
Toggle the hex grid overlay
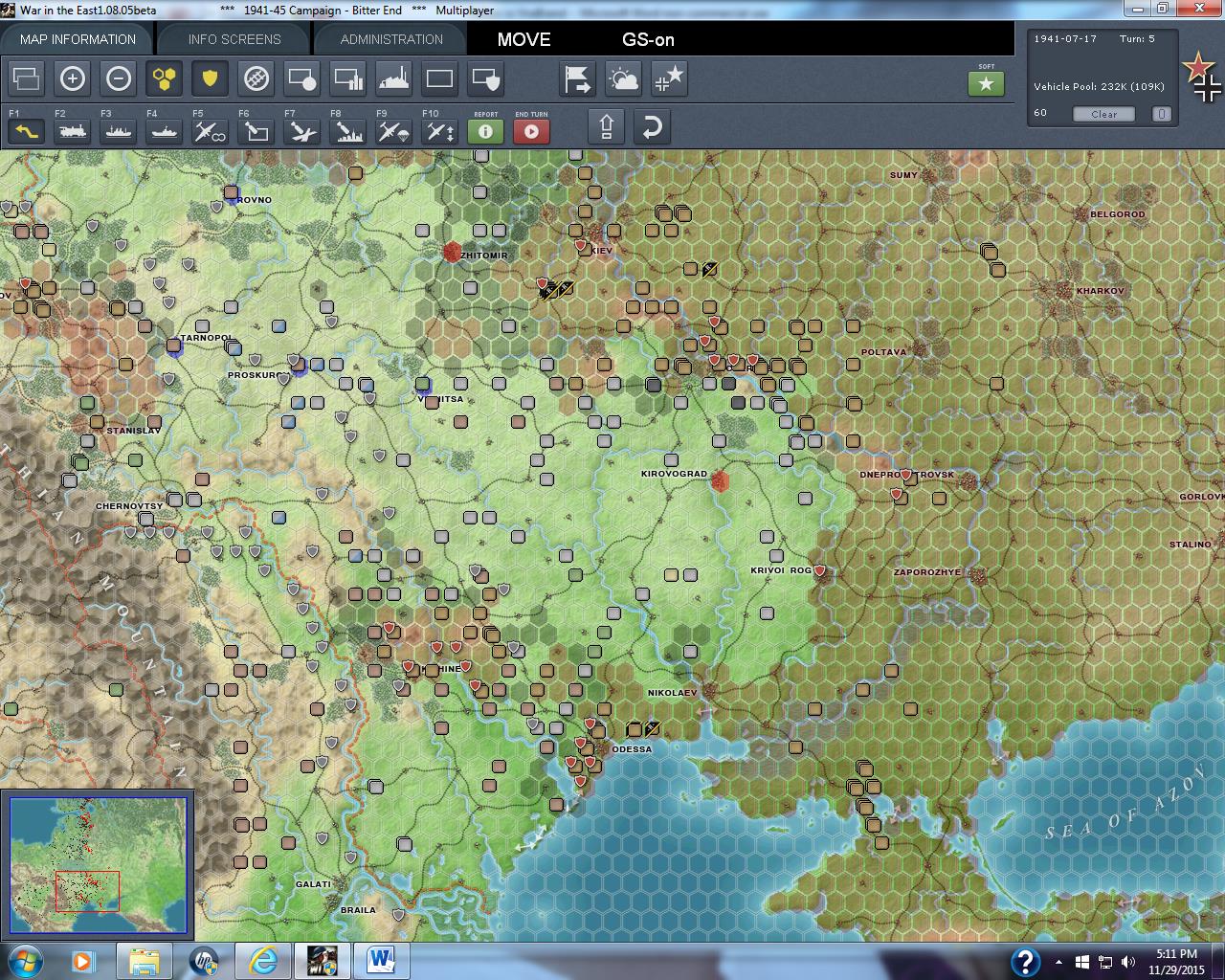pyautogui.click(x=165, y=78)
